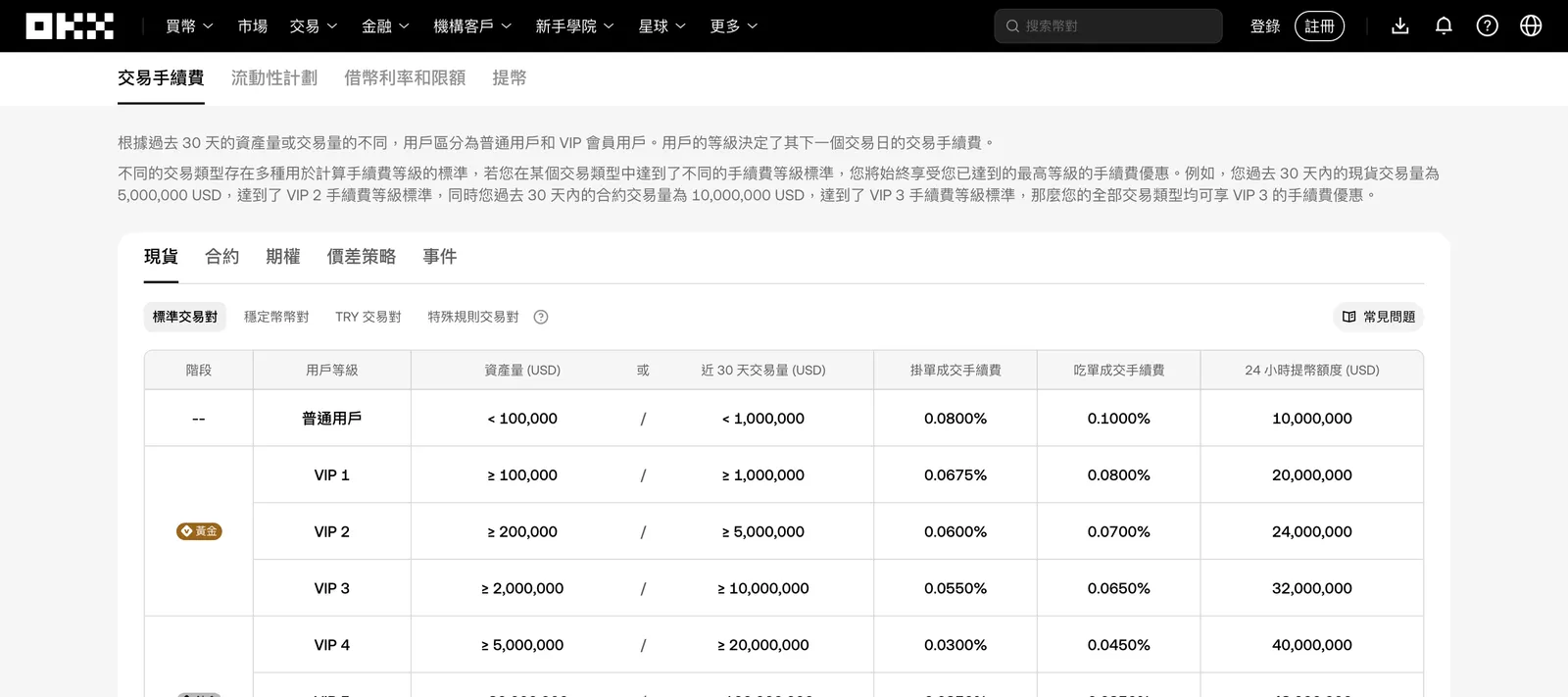Open the download app icon
1568x697 pixels.
tap(1400, 26)
